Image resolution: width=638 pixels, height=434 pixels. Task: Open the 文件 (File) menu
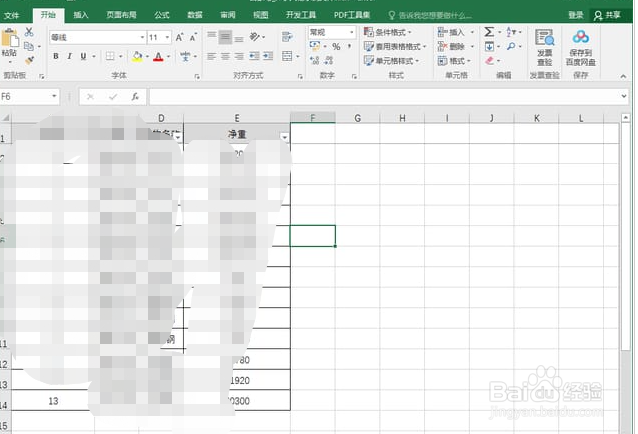click(11, 15)
